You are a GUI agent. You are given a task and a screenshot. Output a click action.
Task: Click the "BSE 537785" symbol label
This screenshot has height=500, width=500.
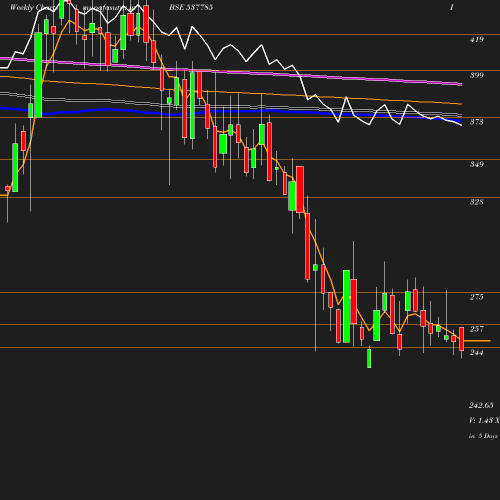pyautogui.click(x=191, y=7)
